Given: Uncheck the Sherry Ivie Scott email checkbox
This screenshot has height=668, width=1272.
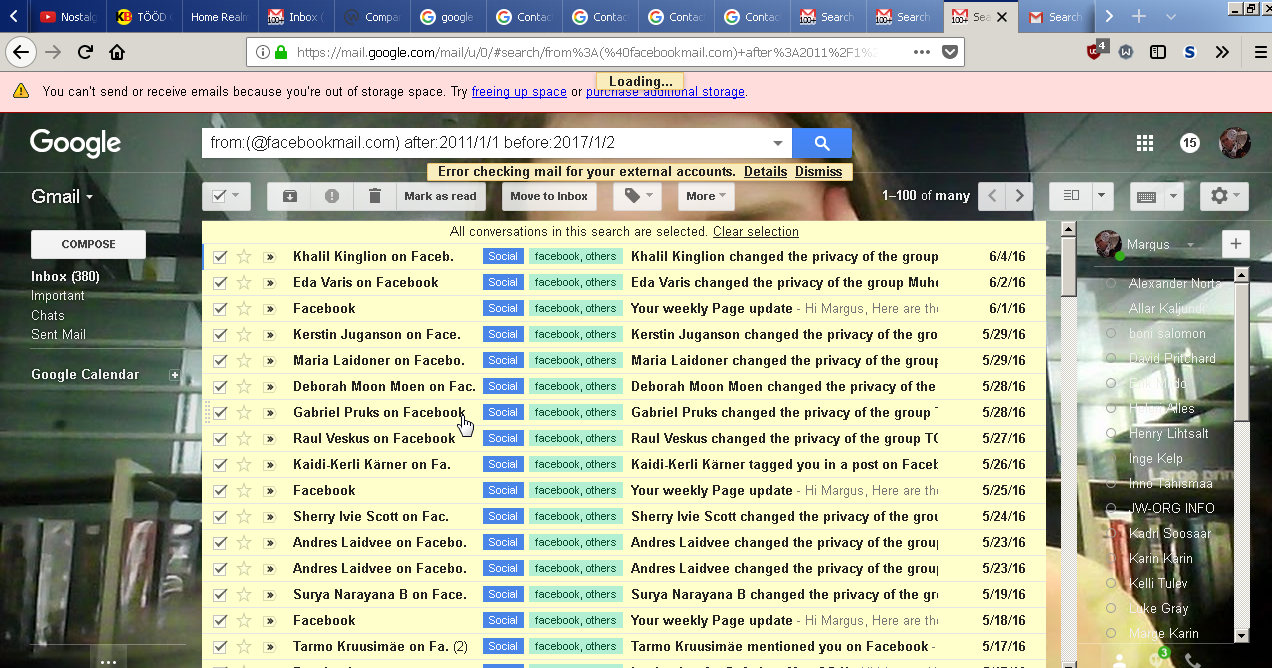Looking at the screenshot, I should coord(220,516).
